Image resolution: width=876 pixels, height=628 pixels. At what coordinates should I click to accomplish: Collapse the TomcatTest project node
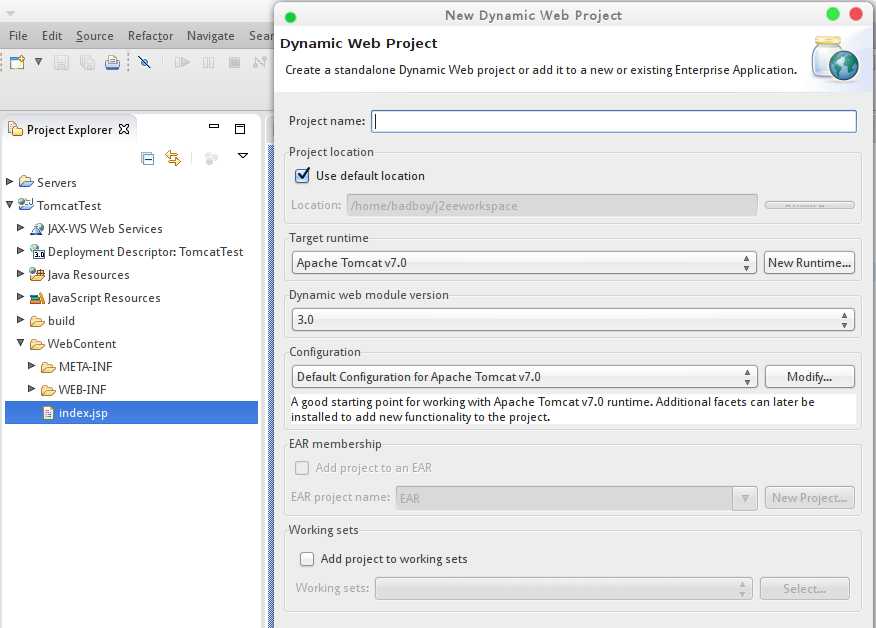9,204
